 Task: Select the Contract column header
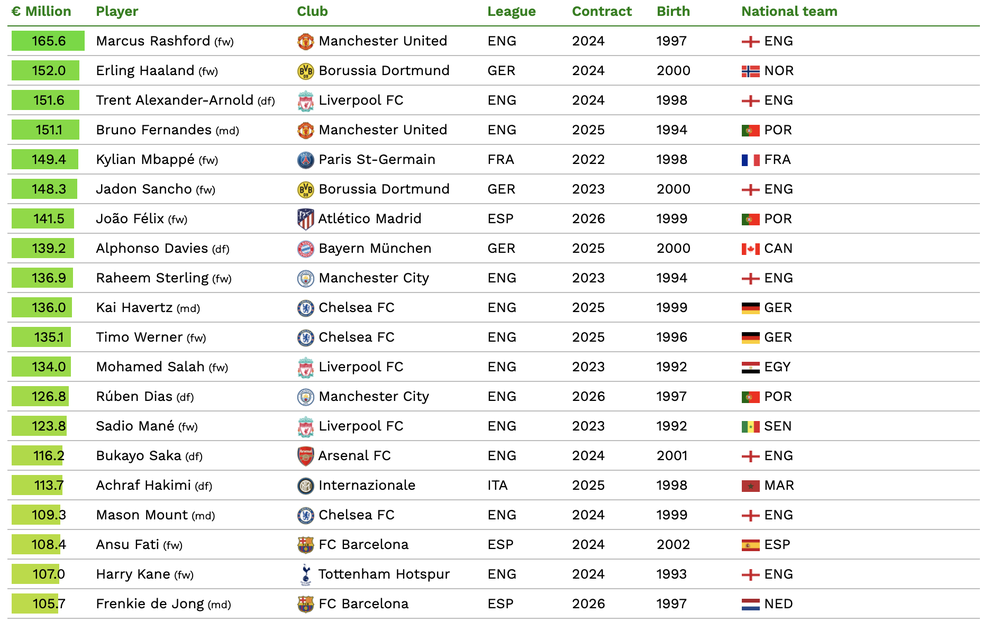pyautogui.click(x=602, y=12)
